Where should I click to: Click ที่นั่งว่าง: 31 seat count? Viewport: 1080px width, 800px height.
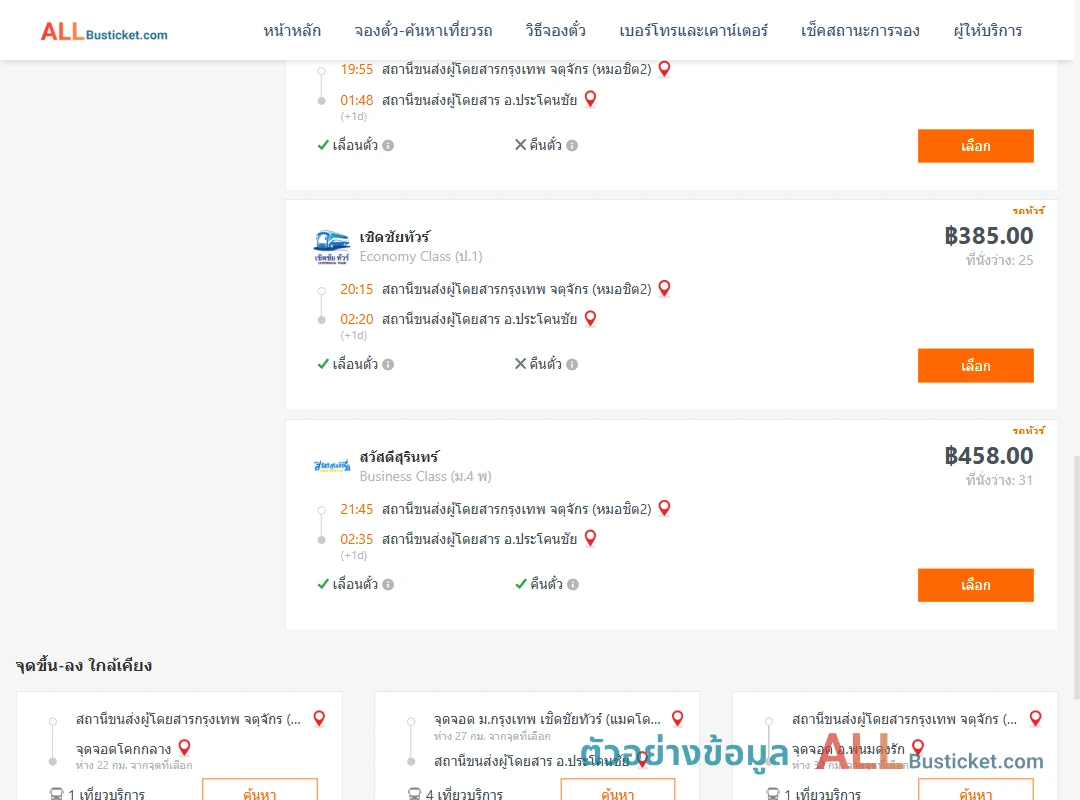pyautogui.click(x=999, y=480)
